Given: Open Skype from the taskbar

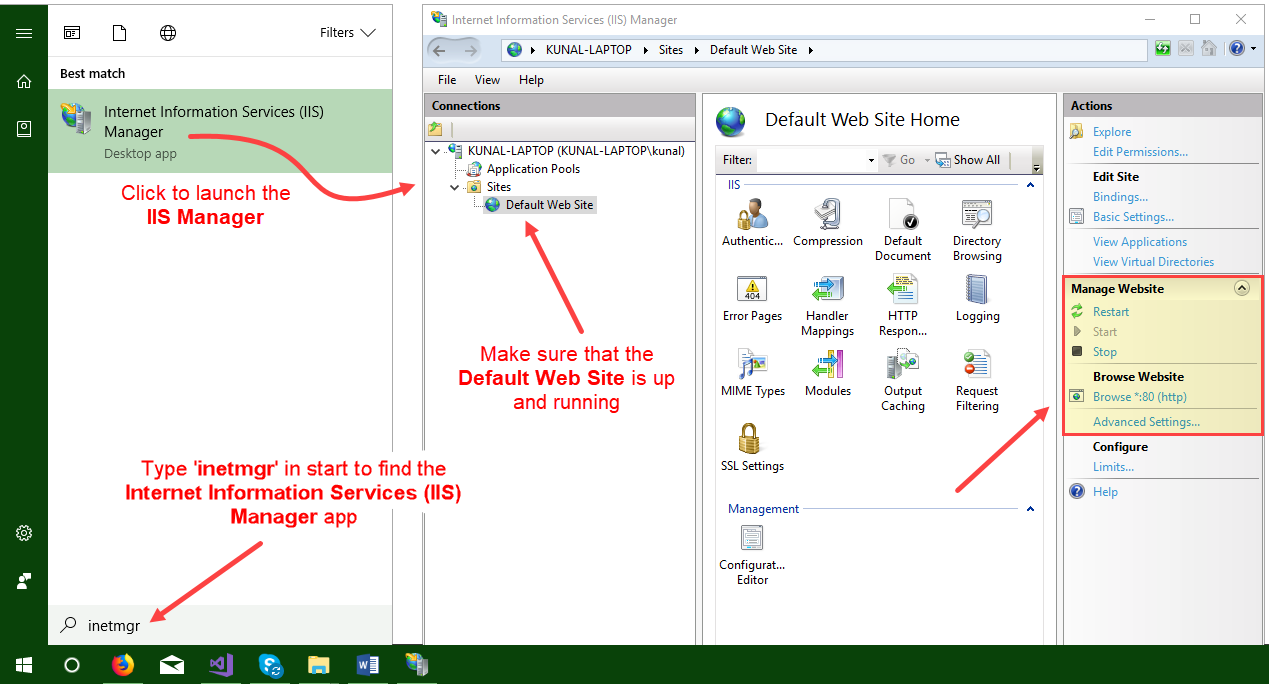Looking at the screenshot, I should pos(270,664).
